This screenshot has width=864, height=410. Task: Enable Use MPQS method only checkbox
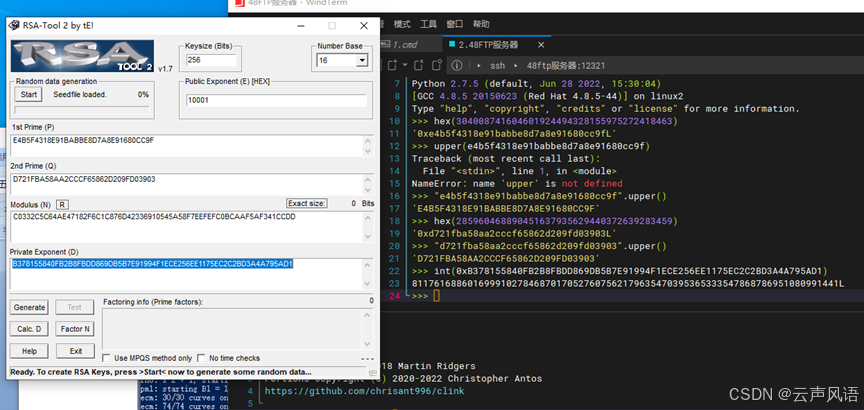coord(106,358)
